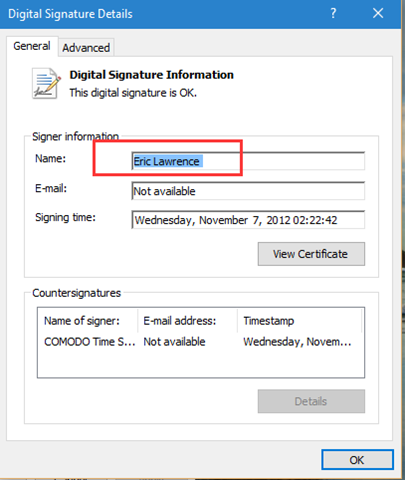
Task: Open the View Certificate button
Action: [311, 254]
